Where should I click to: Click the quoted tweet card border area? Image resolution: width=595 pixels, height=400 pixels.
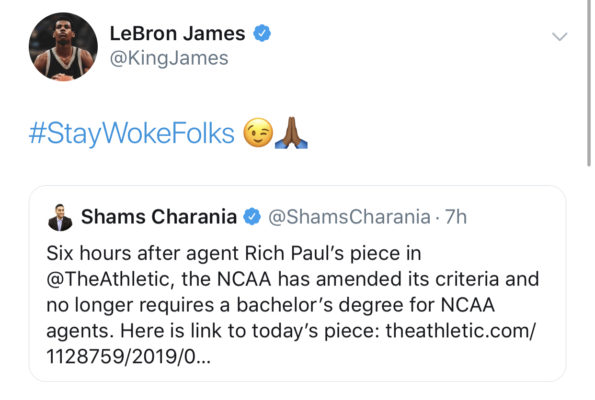[298, 283]
